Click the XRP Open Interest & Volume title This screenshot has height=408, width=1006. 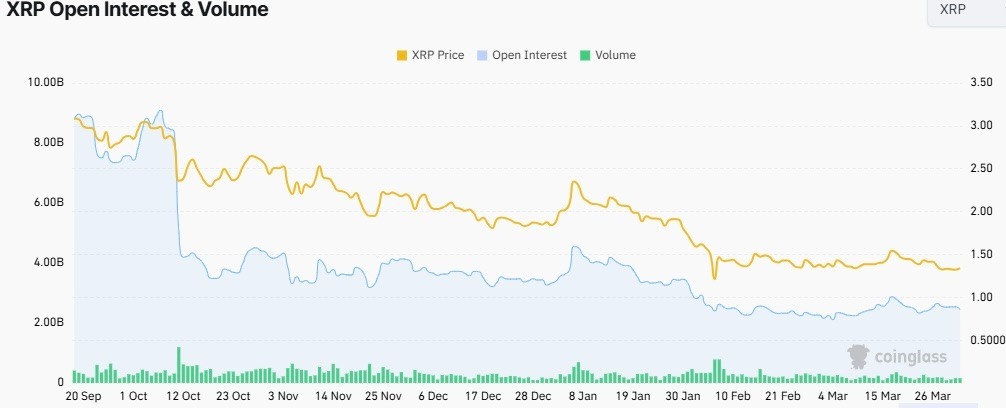(x=137, y=10)
